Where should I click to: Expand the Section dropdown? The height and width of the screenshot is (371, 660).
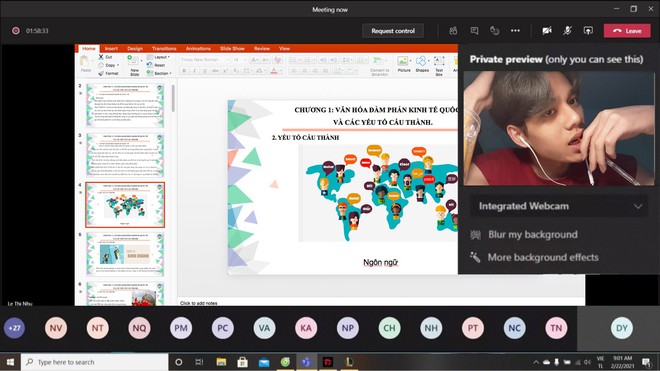click(x=159, y=73)
